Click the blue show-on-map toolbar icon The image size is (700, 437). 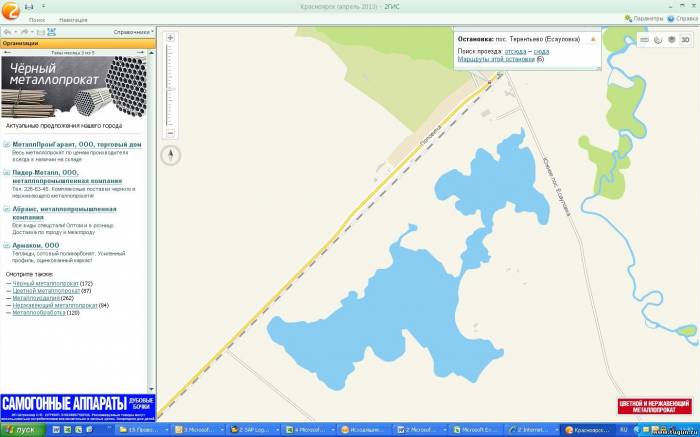pos(51,32)
